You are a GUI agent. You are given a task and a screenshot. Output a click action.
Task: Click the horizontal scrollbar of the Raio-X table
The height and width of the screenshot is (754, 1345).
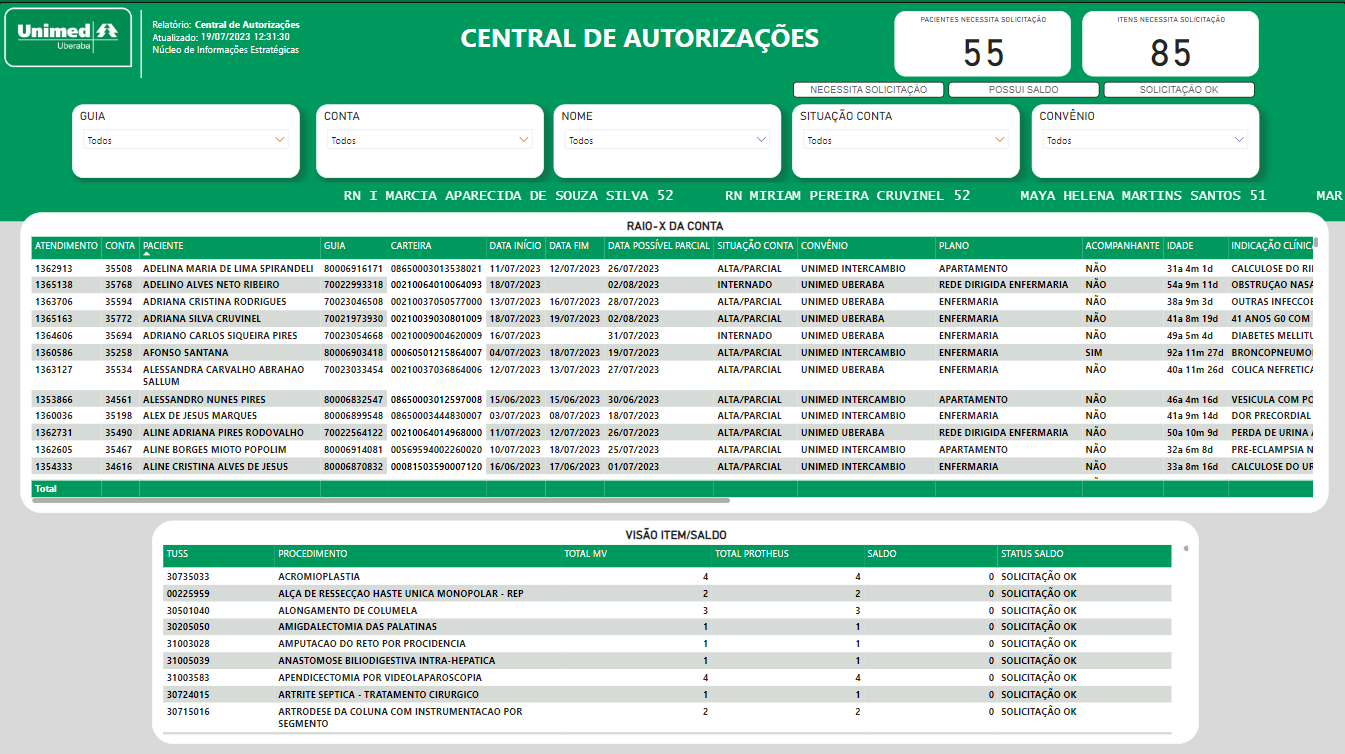click(x=381, y=500)
